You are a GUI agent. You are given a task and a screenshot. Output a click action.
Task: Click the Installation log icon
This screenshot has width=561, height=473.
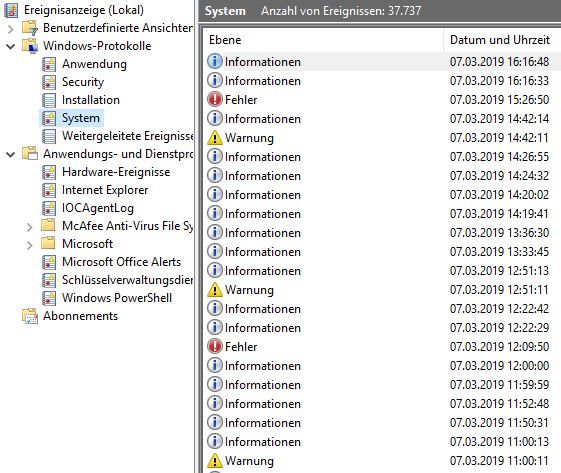49,100
